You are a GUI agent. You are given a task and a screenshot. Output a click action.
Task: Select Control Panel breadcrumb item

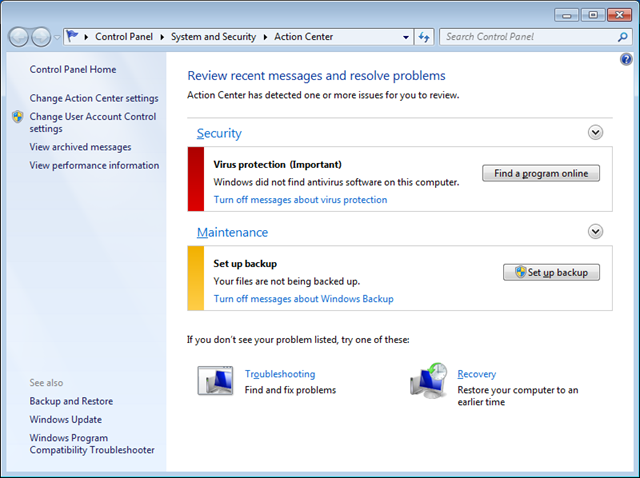[126, 37]
